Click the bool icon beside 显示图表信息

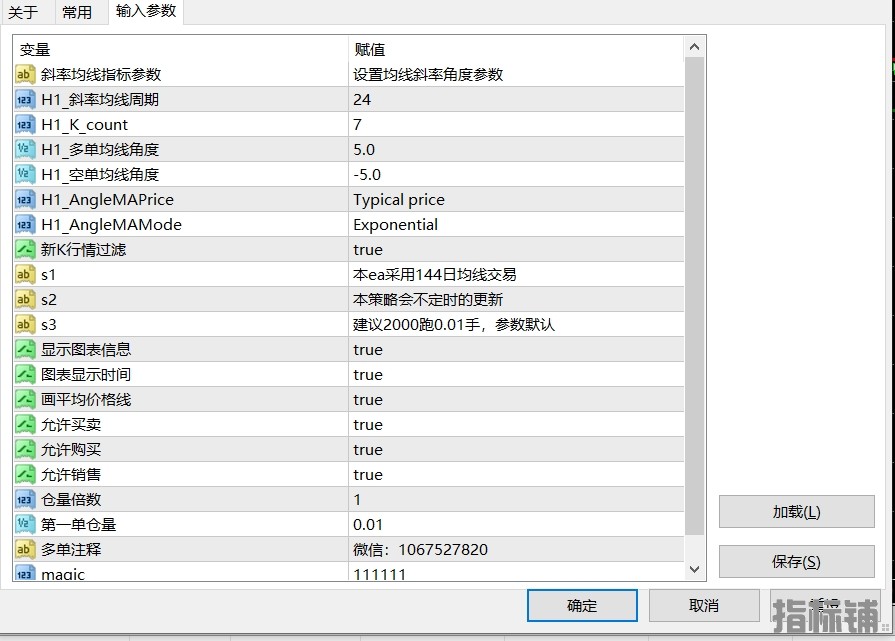pos(25,349)
